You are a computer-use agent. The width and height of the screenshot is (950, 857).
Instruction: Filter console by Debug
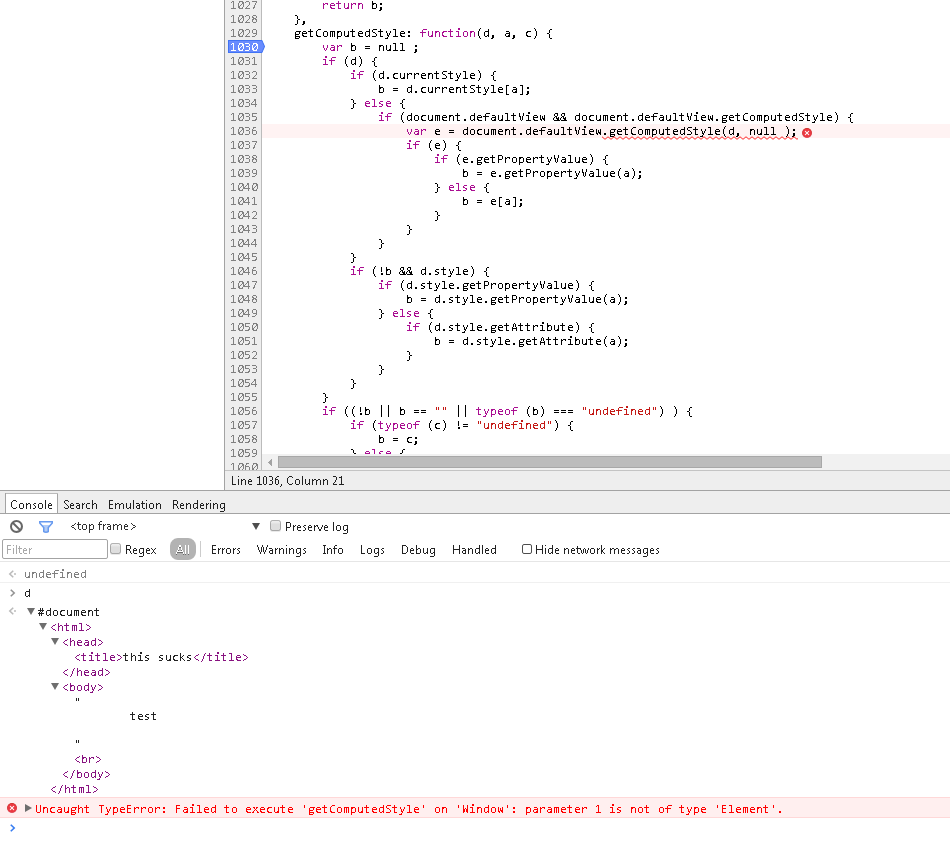pyautogui.click(x=418, y=549)
